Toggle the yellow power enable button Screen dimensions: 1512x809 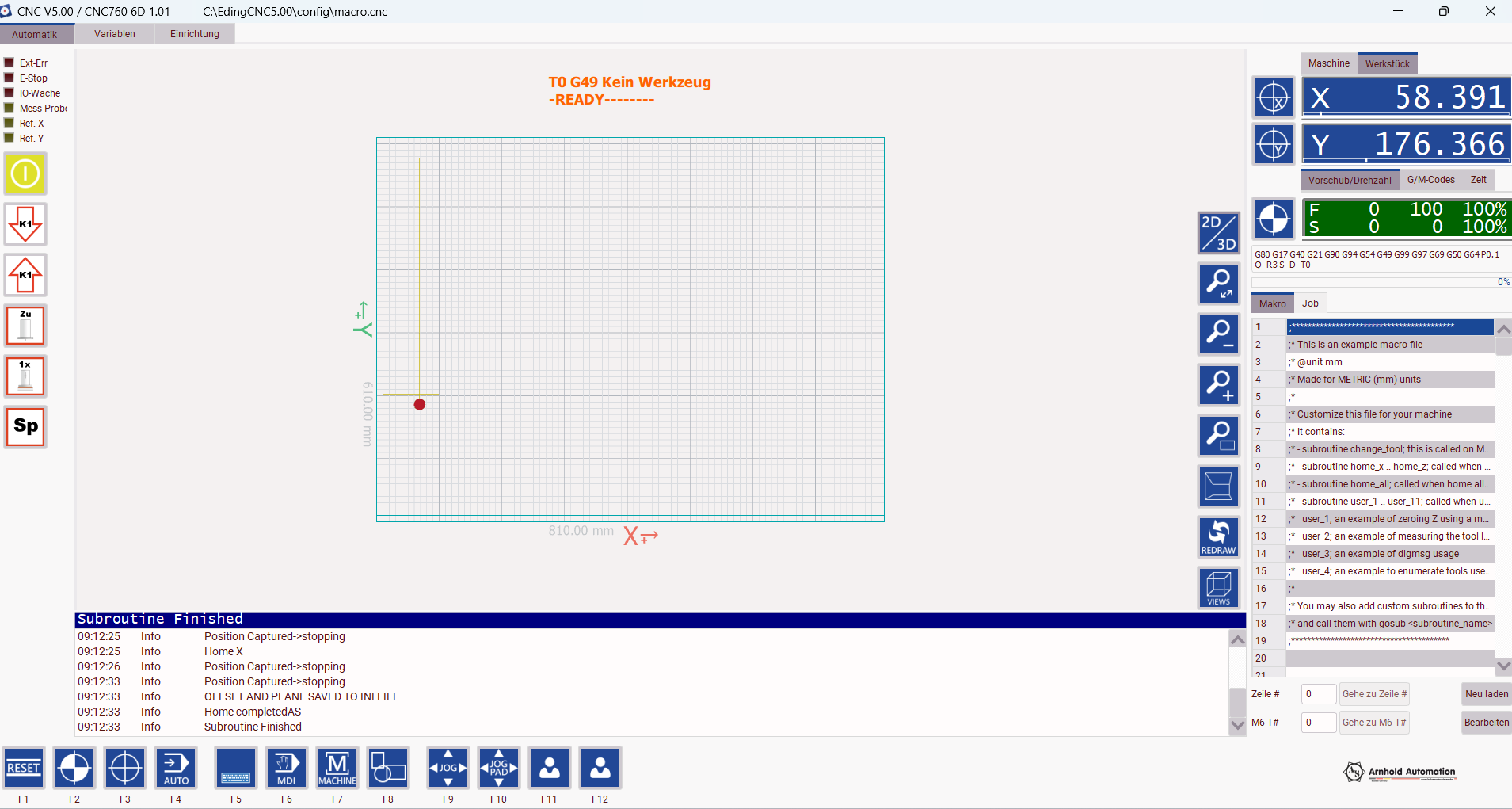(x=25, y=174)
